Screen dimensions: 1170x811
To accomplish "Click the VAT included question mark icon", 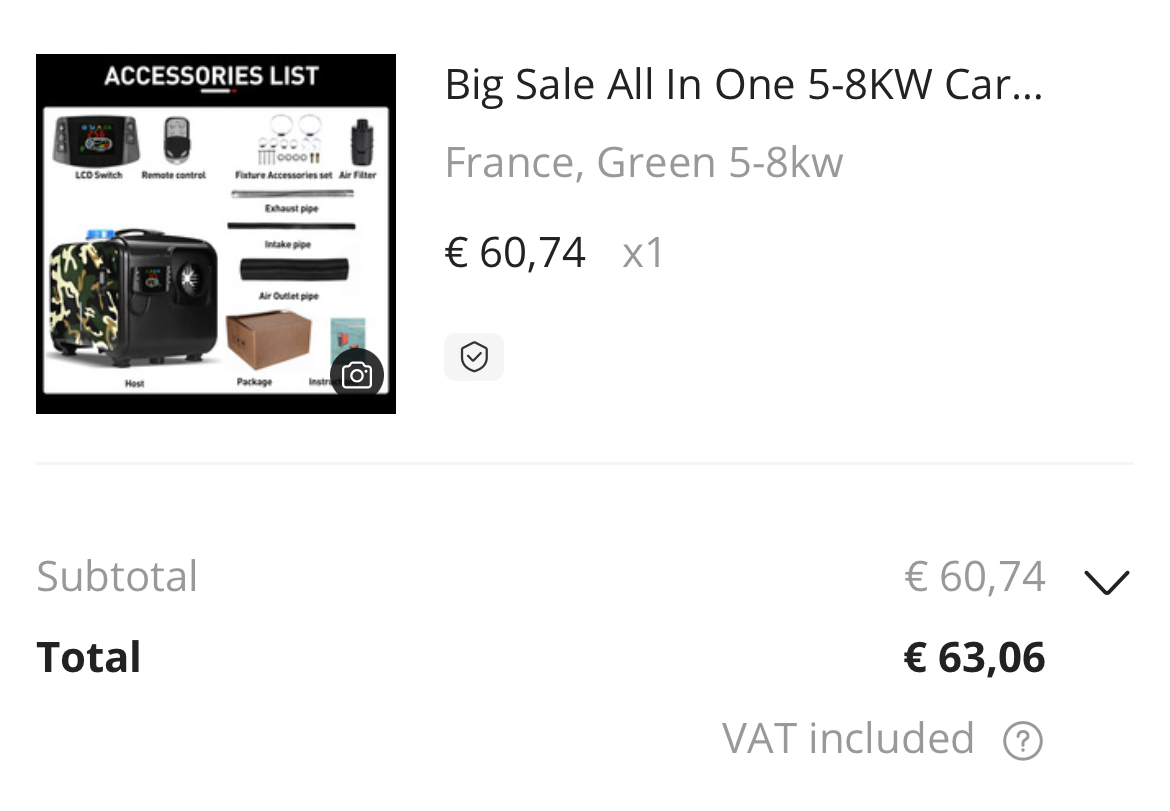I will (x=1022, y=741).
